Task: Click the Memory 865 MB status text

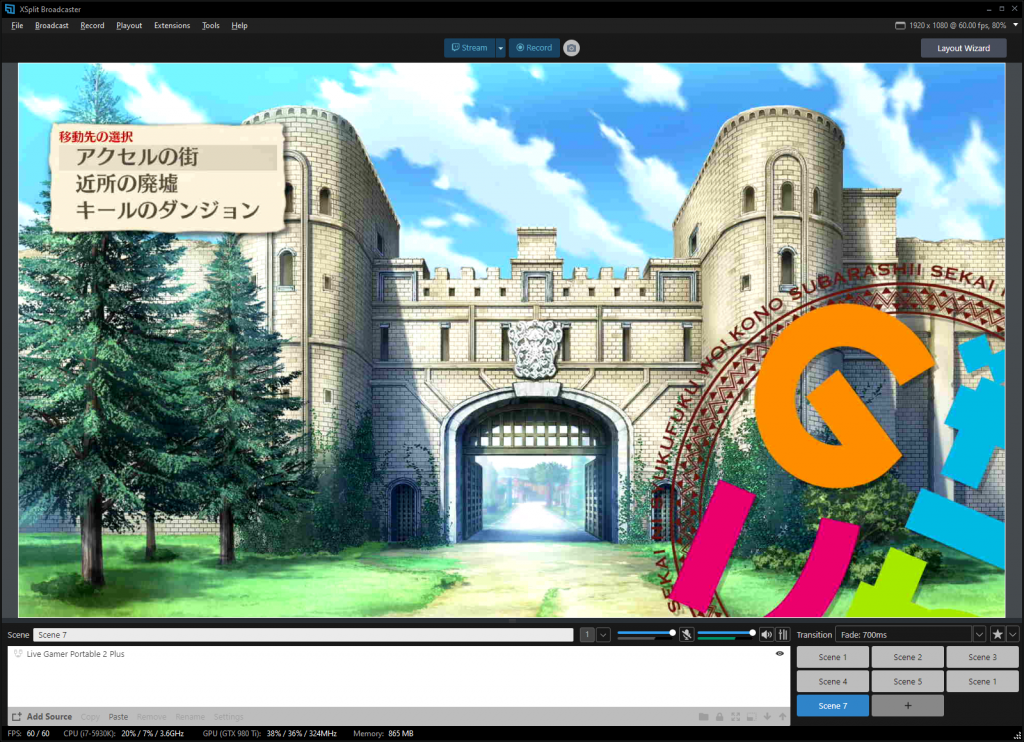Action: pyautogui.click(x=383, y=734)
